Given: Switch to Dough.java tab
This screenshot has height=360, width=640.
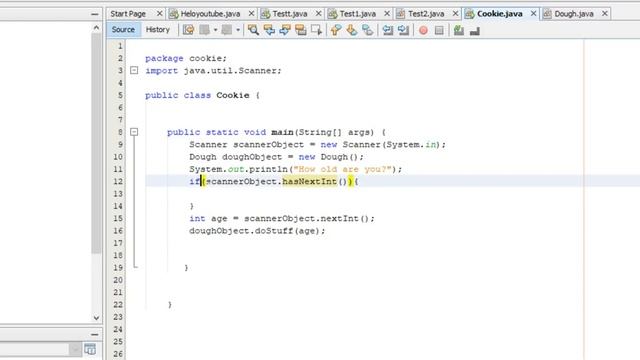Looking at the screenshot, I should tap(573, 14).
